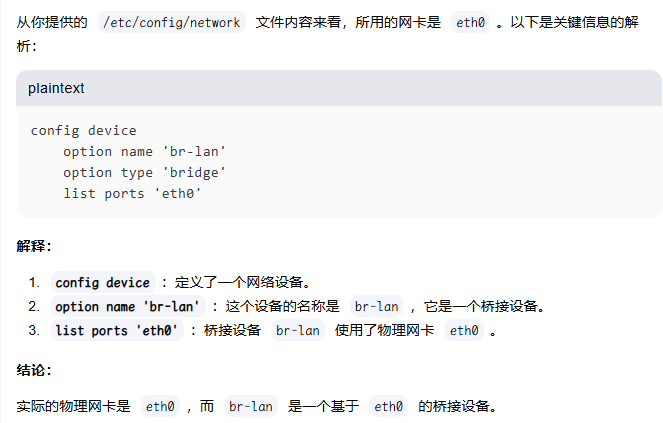The image size is (663, 423).
Task: Click the text 定义了一个网络设备
Action: coord(242,282)
